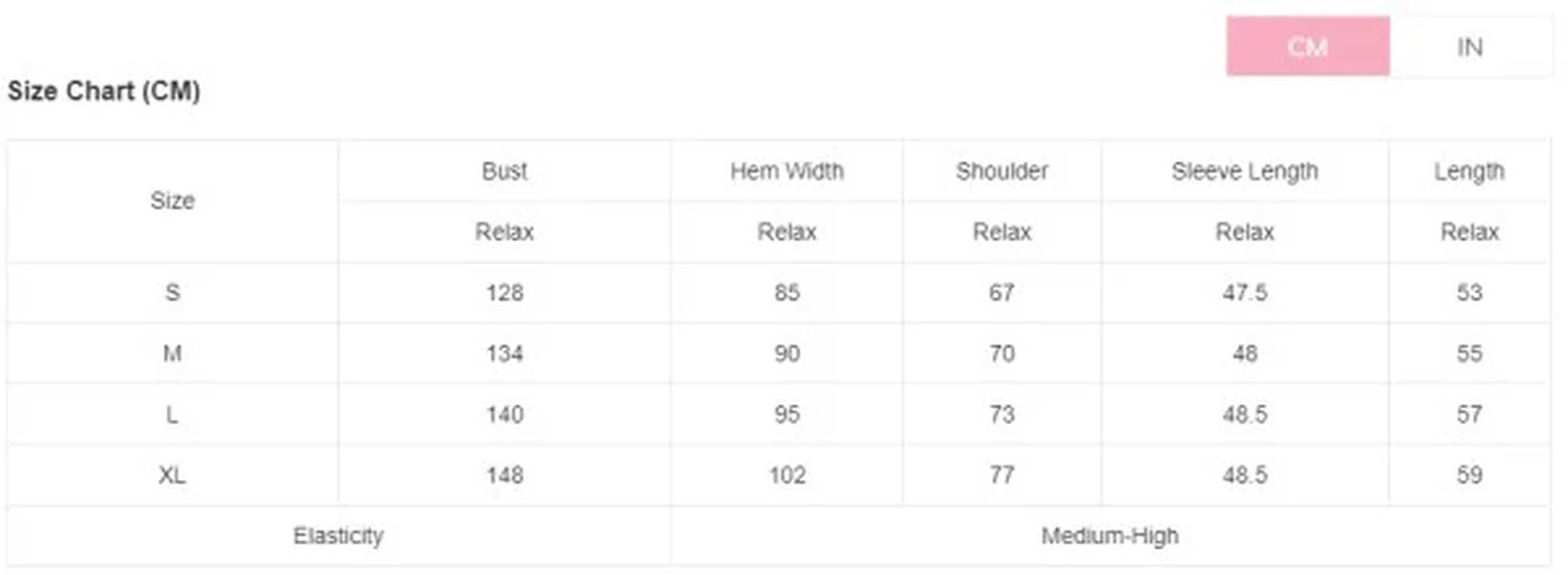
Task: Click the Size Chart (CM) heading
Action: 104,91
